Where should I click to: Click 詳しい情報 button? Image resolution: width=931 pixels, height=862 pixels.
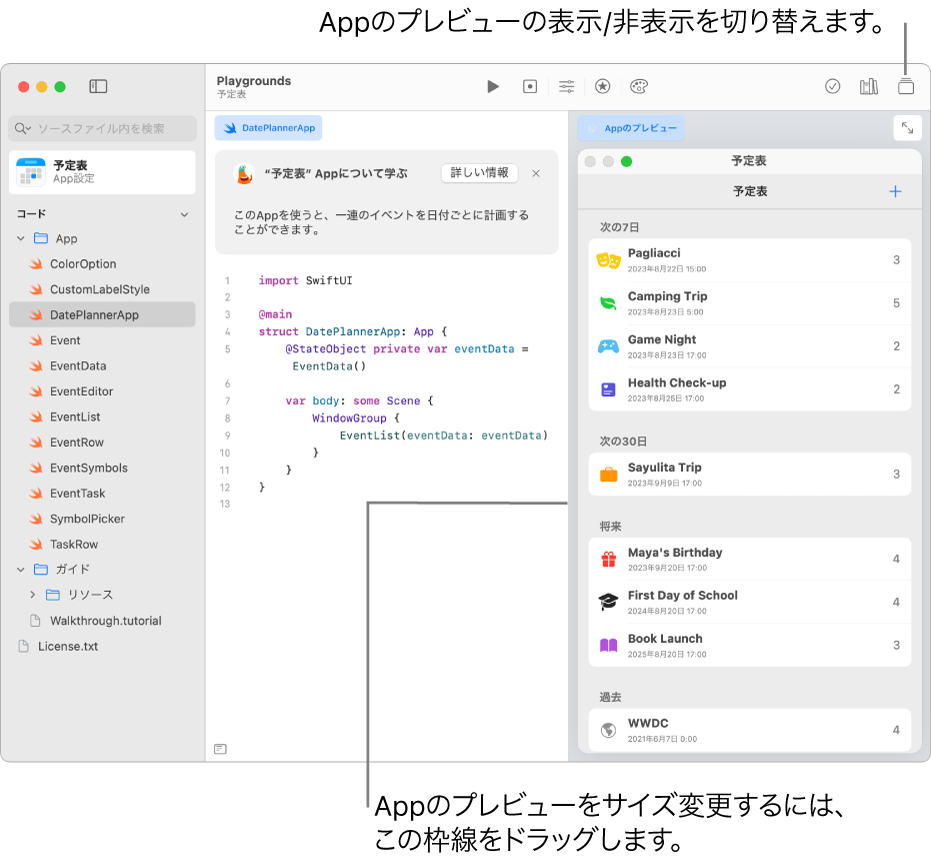coord(480,173)
